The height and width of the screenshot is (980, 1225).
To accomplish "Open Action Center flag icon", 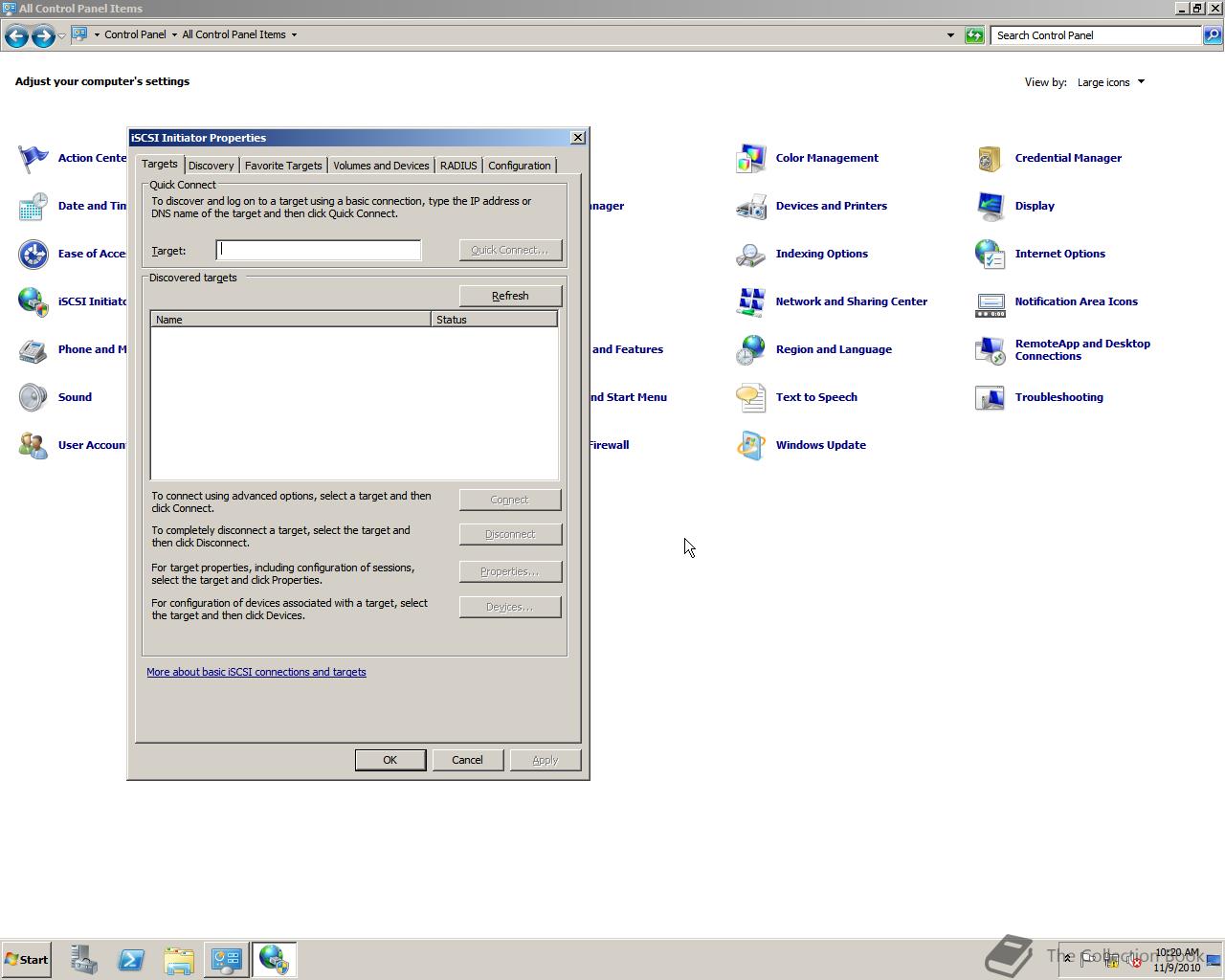I will tap(33, 158).
